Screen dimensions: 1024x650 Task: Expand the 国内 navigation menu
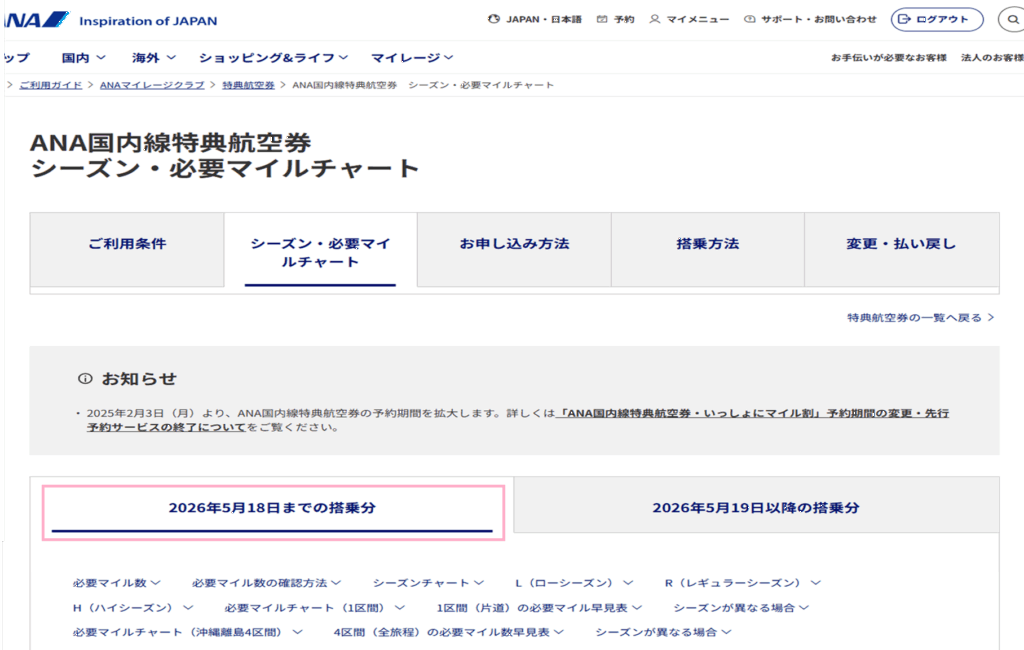click(x=84, y=58)
